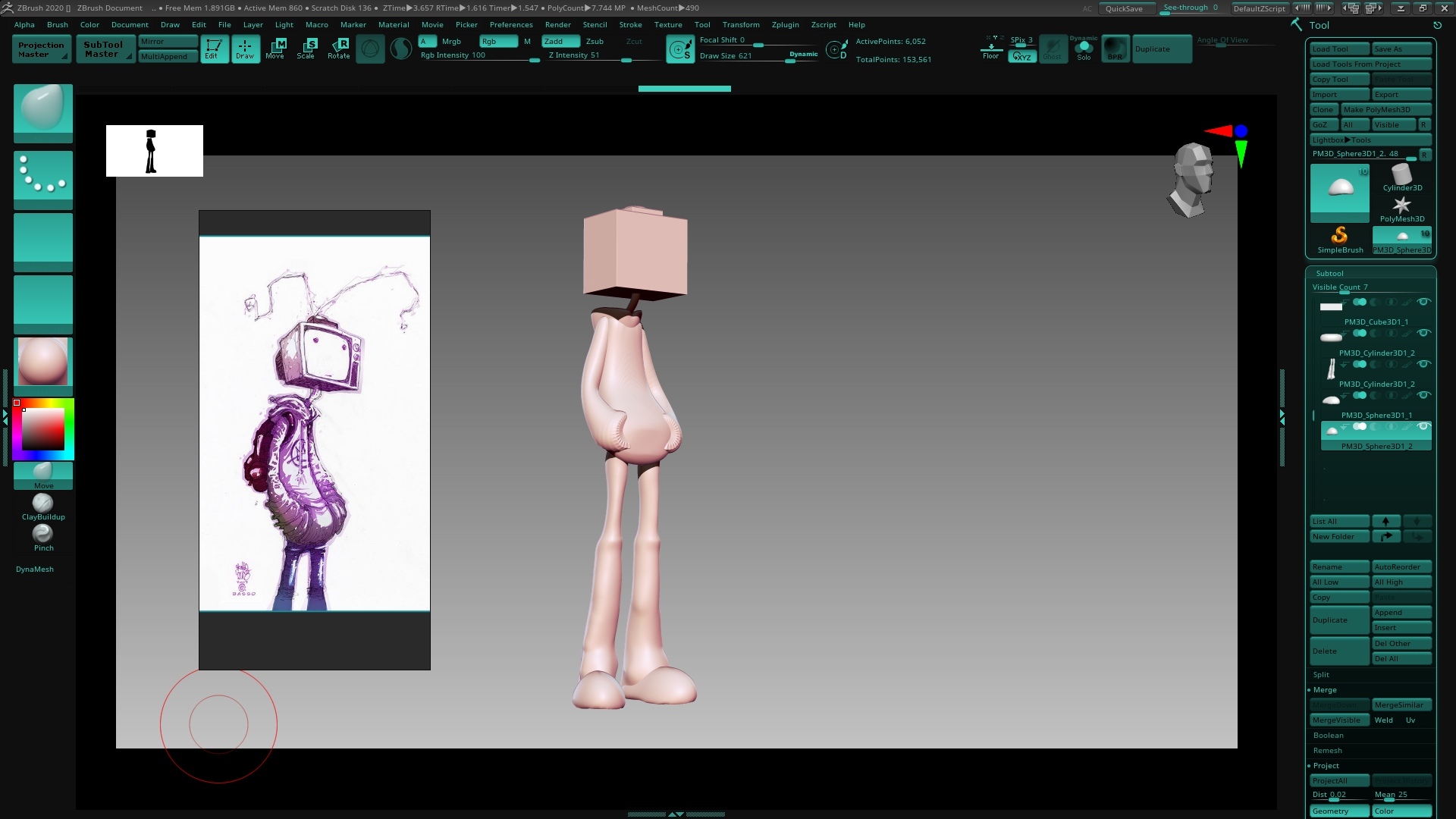Click the silhouette preview thumbnail
Image resolution: width=1456 pixels, height=819 pixels.
155,151
